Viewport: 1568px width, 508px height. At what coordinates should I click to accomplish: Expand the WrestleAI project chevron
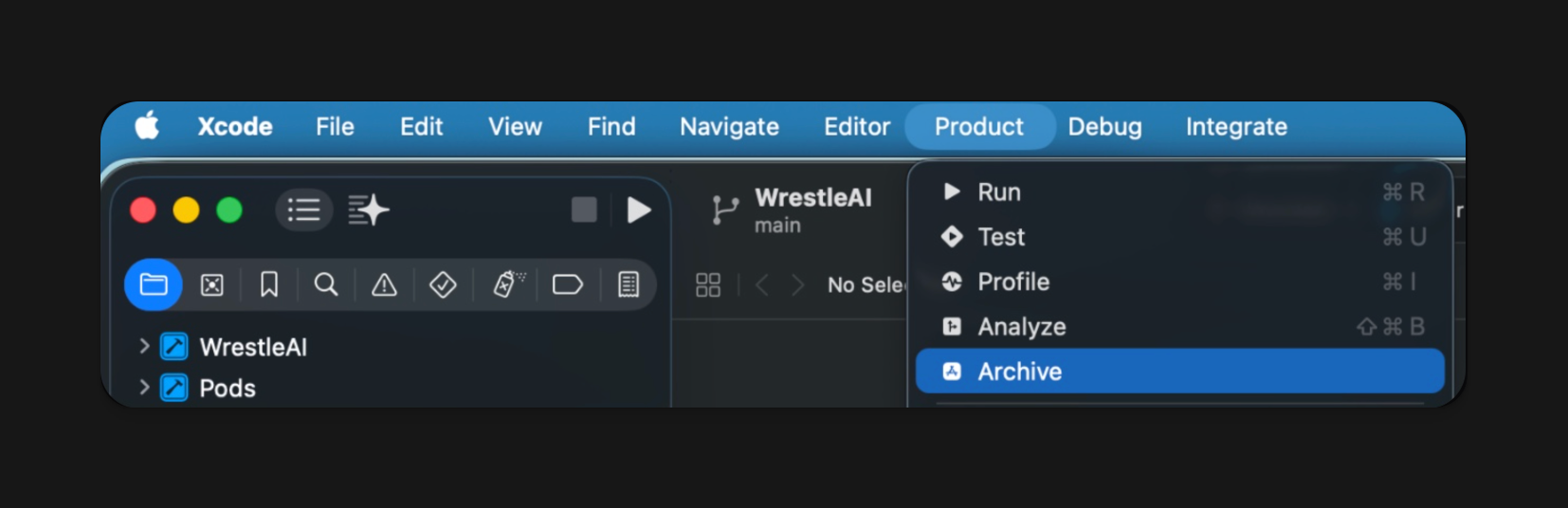[144, 346]
